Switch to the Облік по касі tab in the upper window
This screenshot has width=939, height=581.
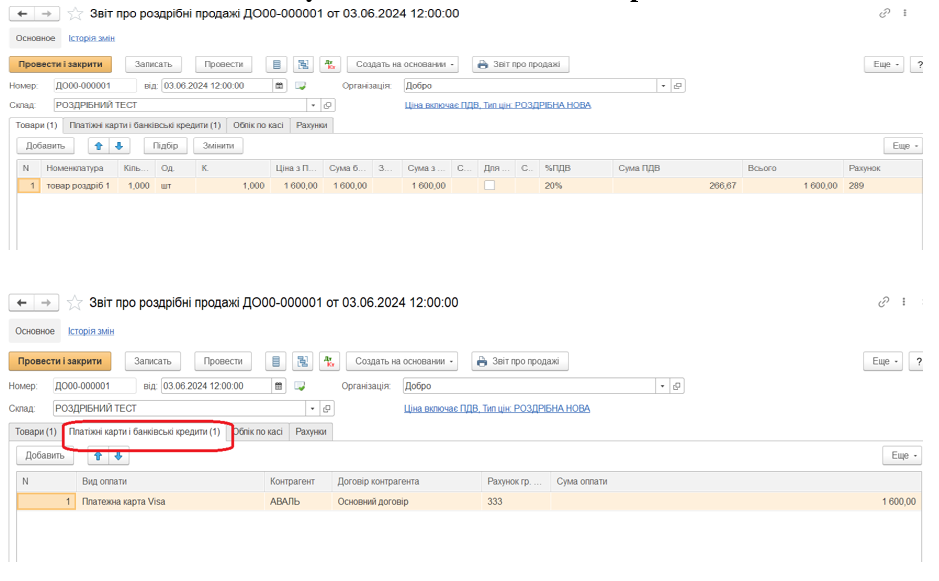coord(259,125)
